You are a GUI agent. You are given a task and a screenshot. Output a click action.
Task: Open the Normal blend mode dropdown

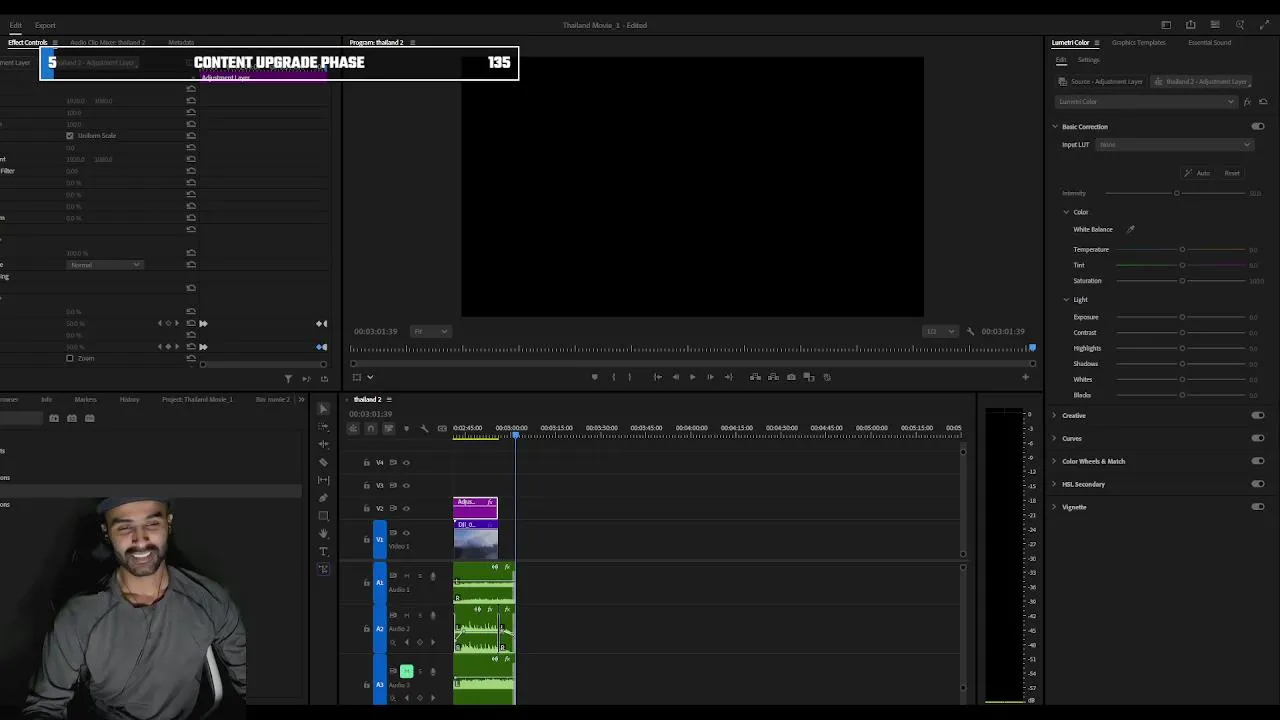click(105, 264)
